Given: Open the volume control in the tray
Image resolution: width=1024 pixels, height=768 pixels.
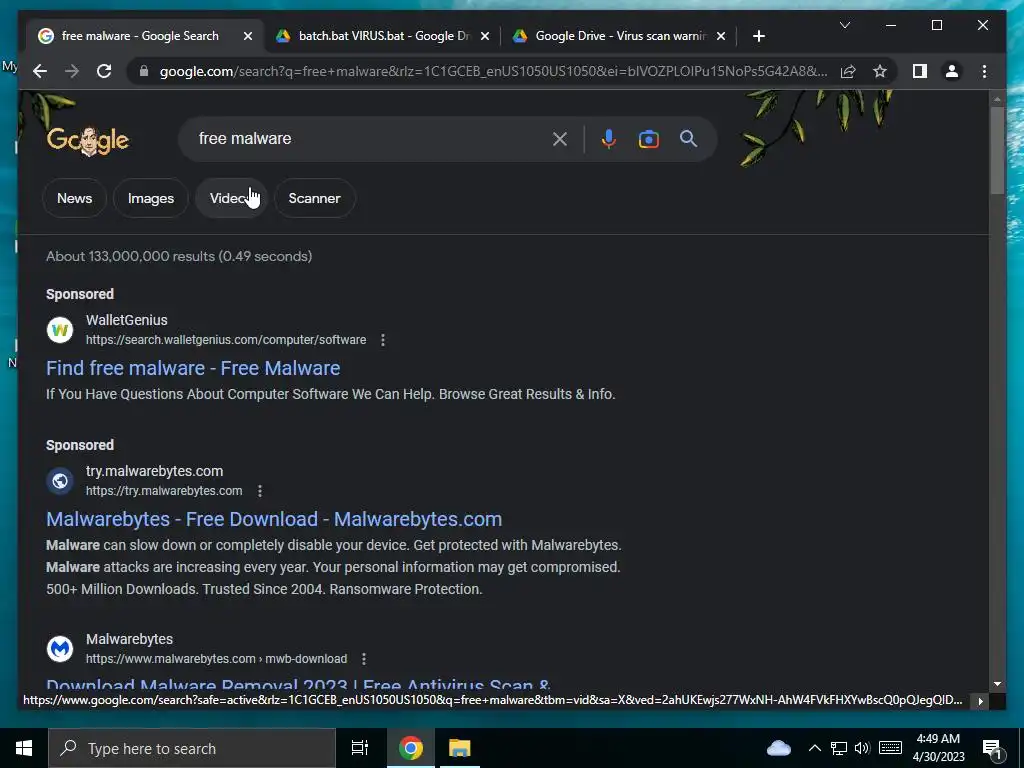Looking at the screenshot, I should click(862, 748).
